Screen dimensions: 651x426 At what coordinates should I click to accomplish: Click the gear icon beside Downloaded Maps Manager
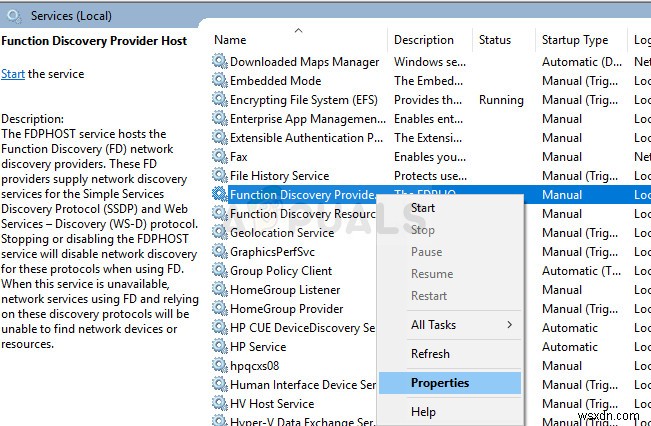220,62
